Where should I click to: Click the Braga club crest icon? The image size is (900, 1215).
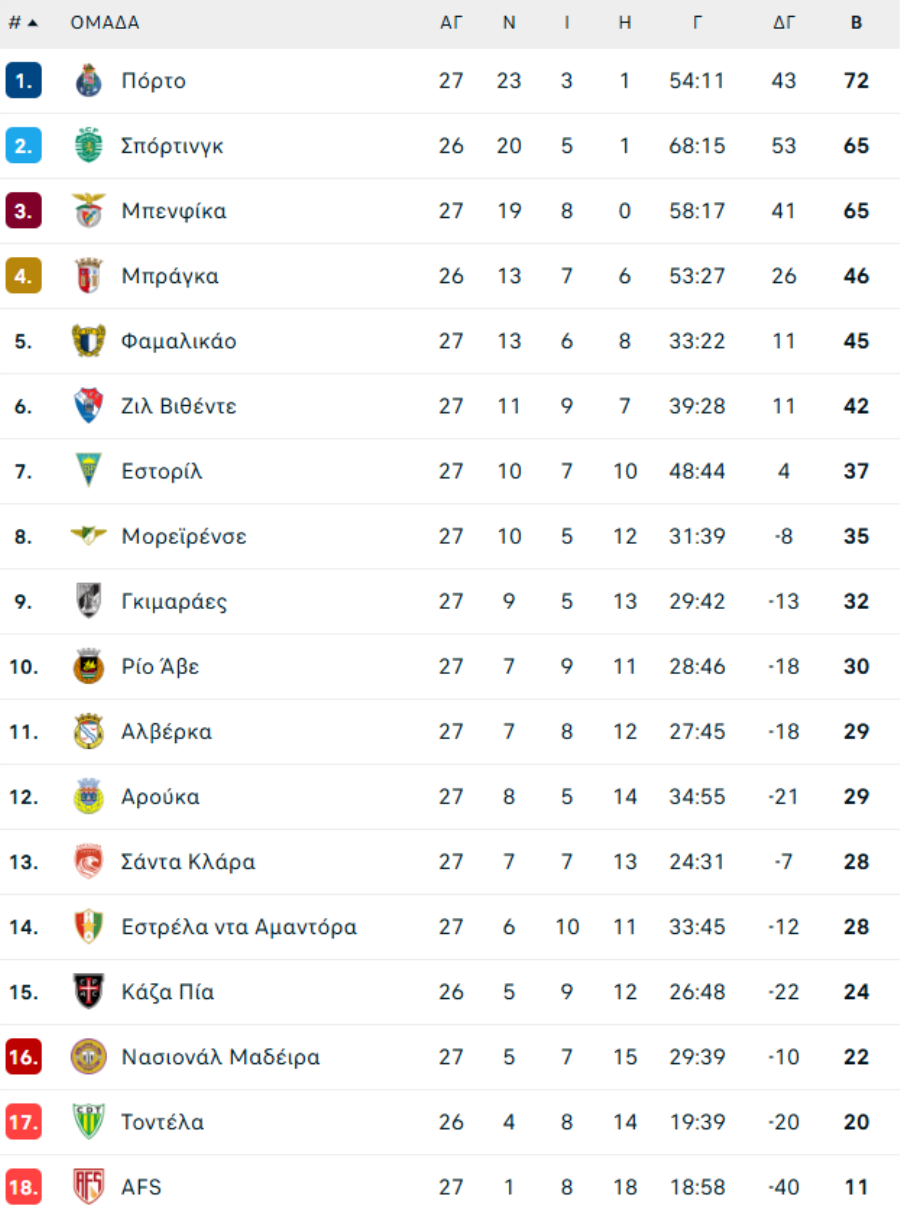[x=89, y=276]
